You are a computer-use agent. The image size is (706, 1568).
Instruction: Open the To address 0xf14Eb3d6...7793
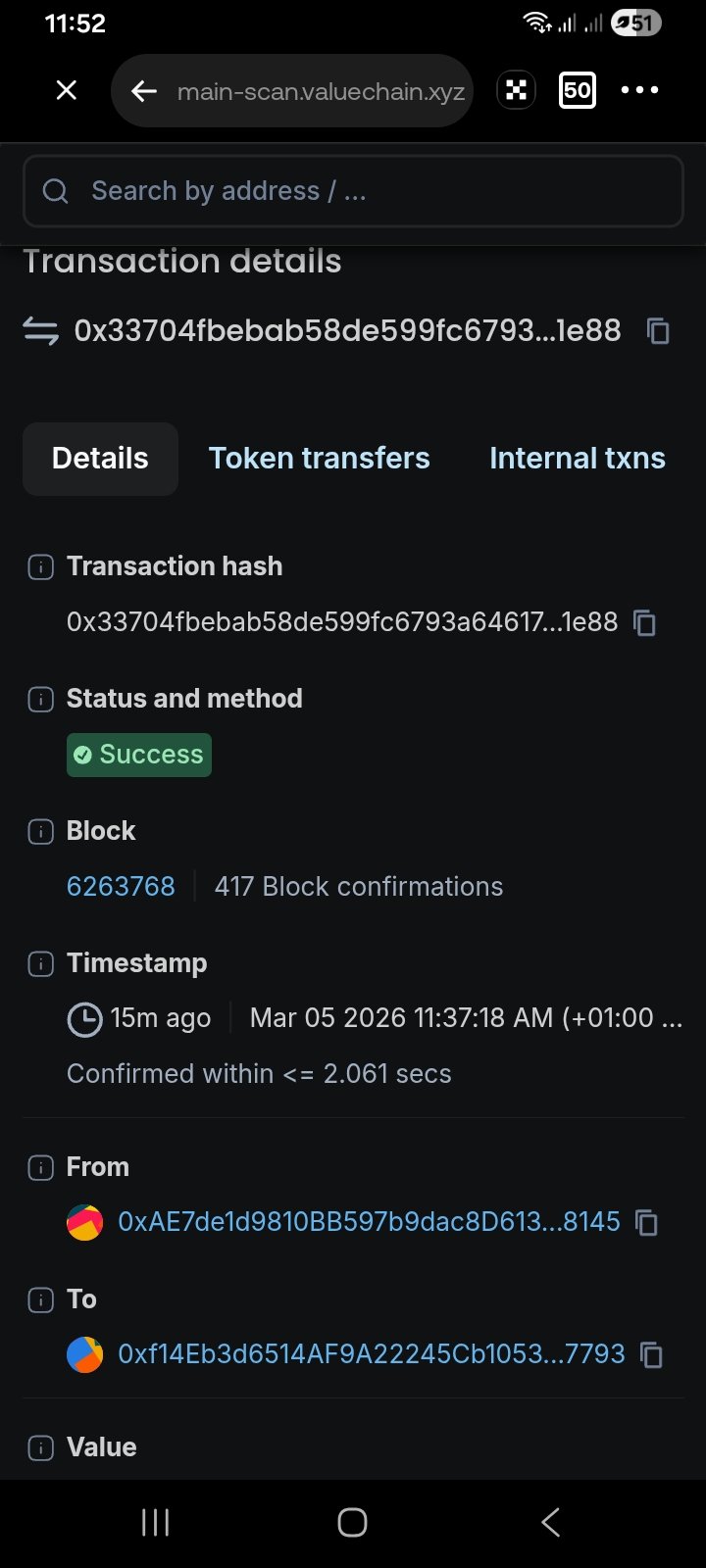point(371,1353)
